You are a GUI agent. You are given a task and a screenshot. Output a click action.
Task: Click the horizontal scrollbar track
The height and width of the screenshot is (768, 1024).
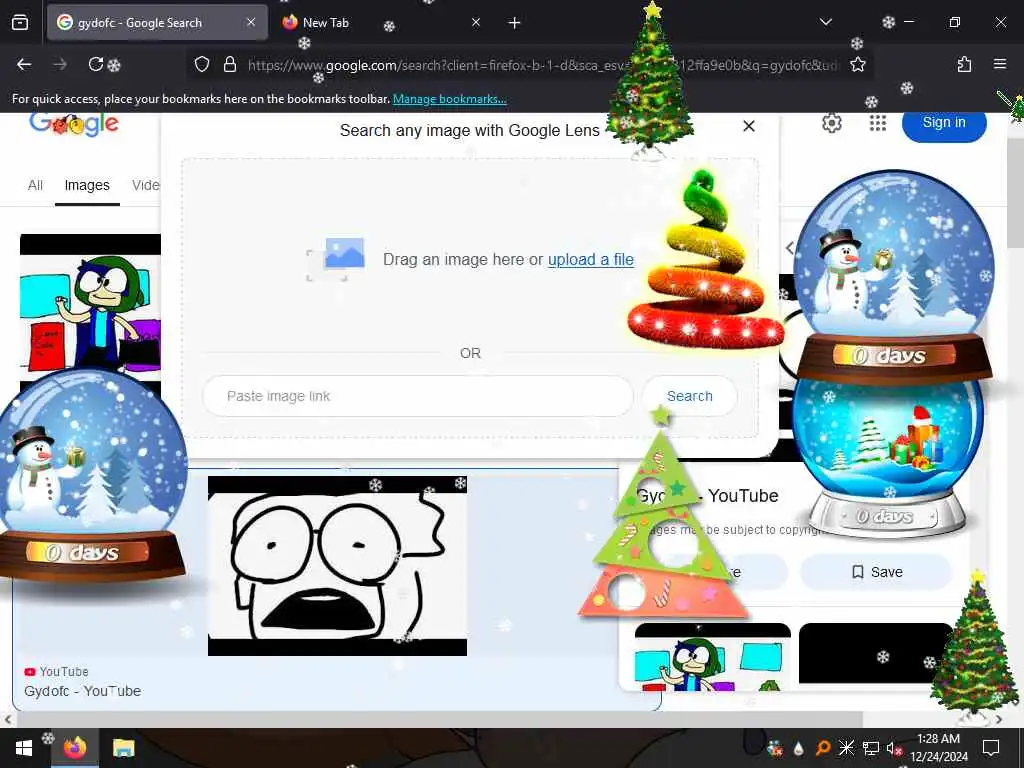[x=503, y=719]
